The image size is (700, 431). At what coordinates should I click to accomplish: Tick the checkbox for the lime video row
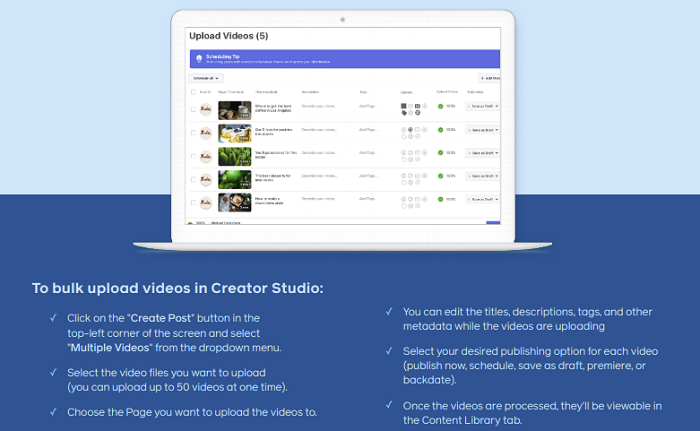tap(193, 179)
